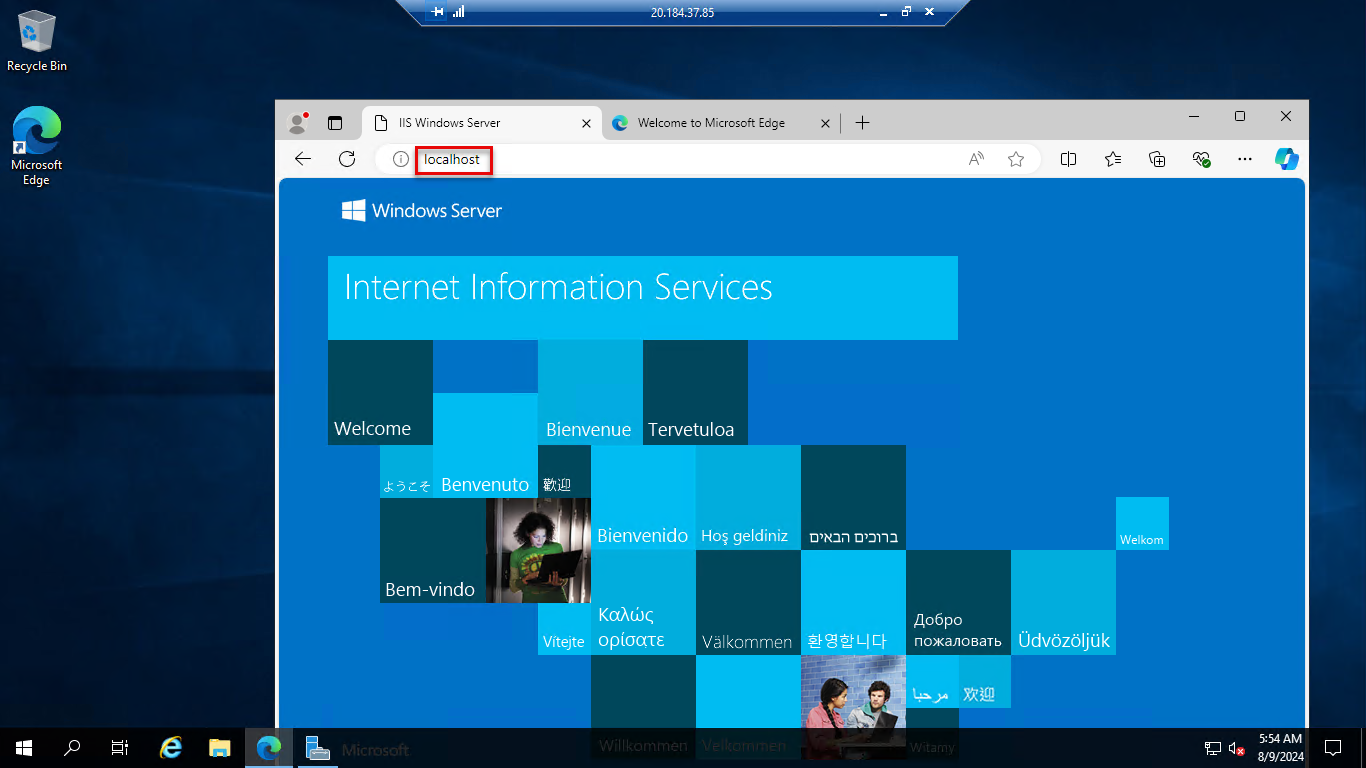Close the IIS Windows Server tab
Viewport: 1366px width, 768px height.
point(587,123)
